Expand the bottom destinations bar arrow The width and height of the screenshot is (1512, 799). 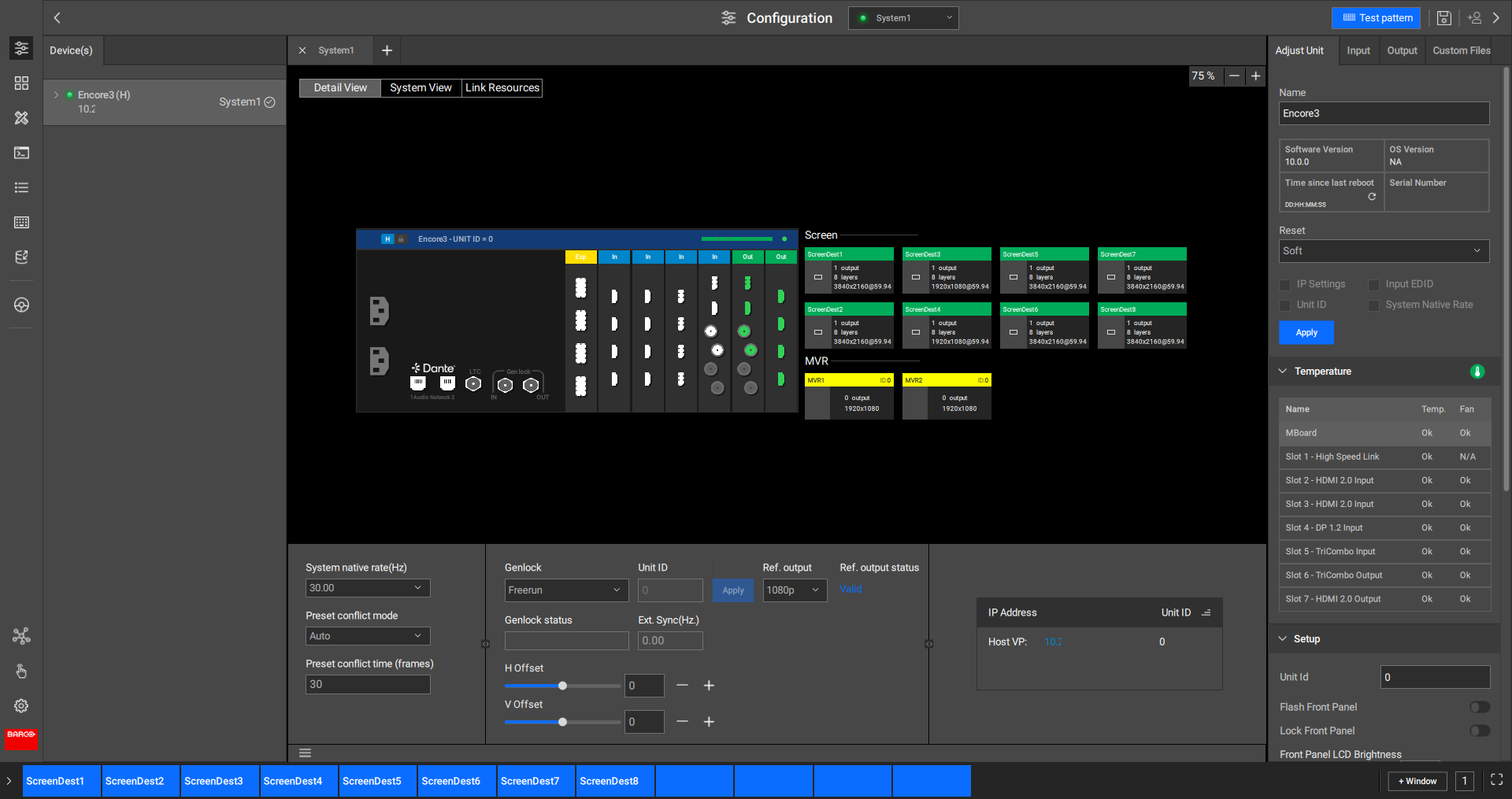tap(9, 781)
